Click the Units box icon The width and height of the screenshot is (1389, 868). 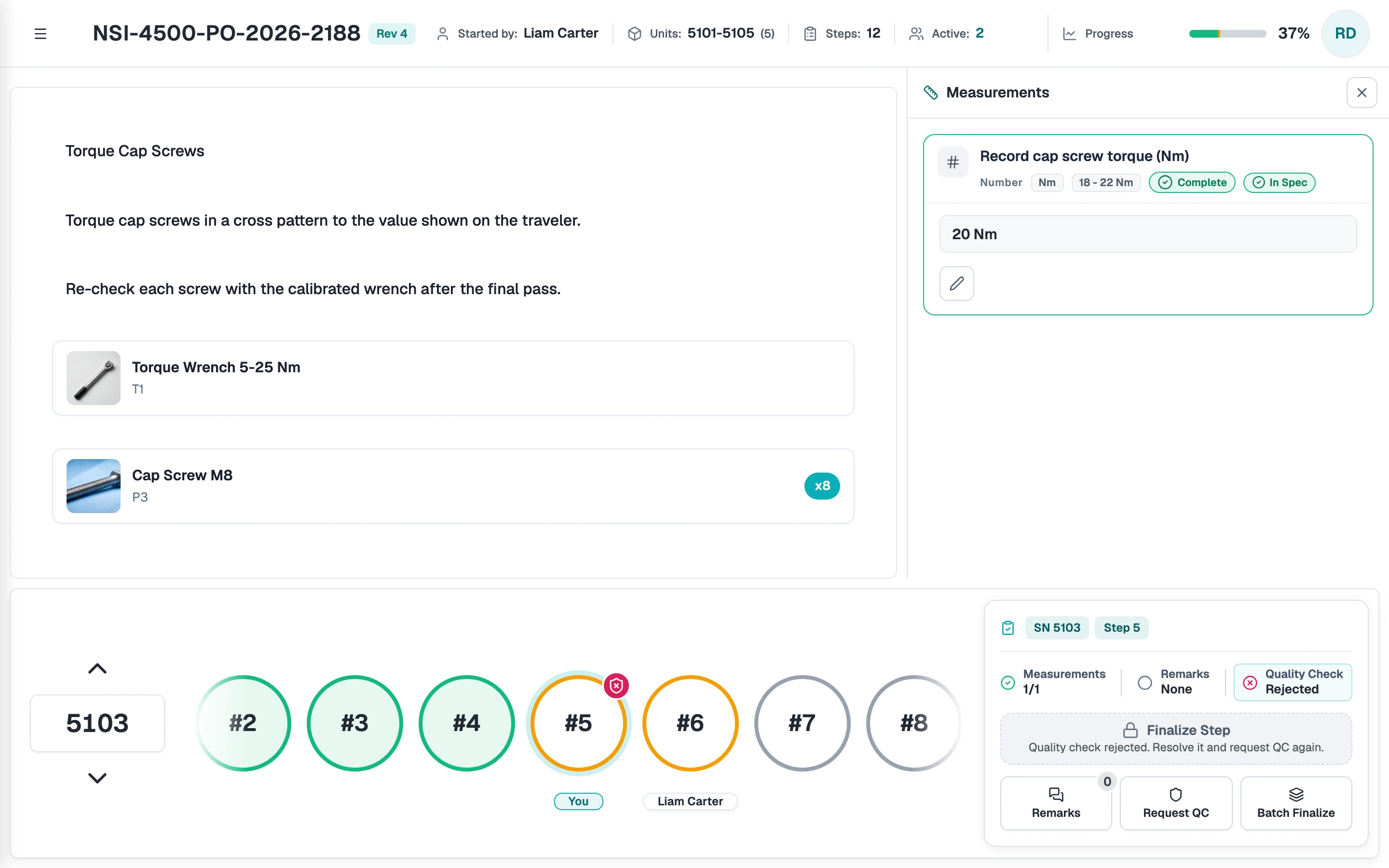pos(634,34)
